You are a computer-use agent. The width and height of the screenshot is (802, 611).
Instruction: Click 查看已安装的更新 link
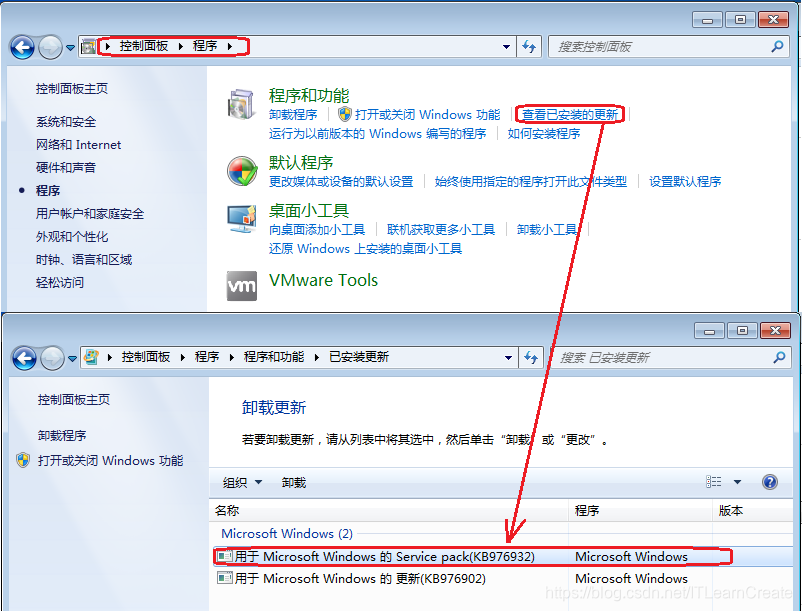pos(570,115)
